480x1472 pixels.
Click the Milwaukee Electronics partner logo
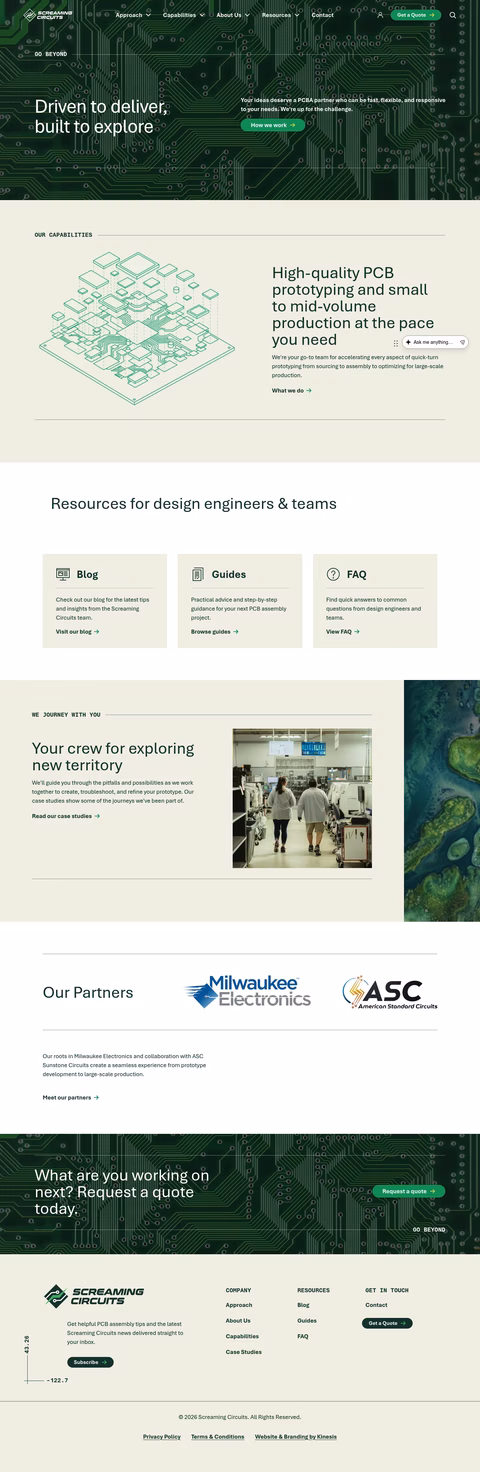[x=248, y=992]
